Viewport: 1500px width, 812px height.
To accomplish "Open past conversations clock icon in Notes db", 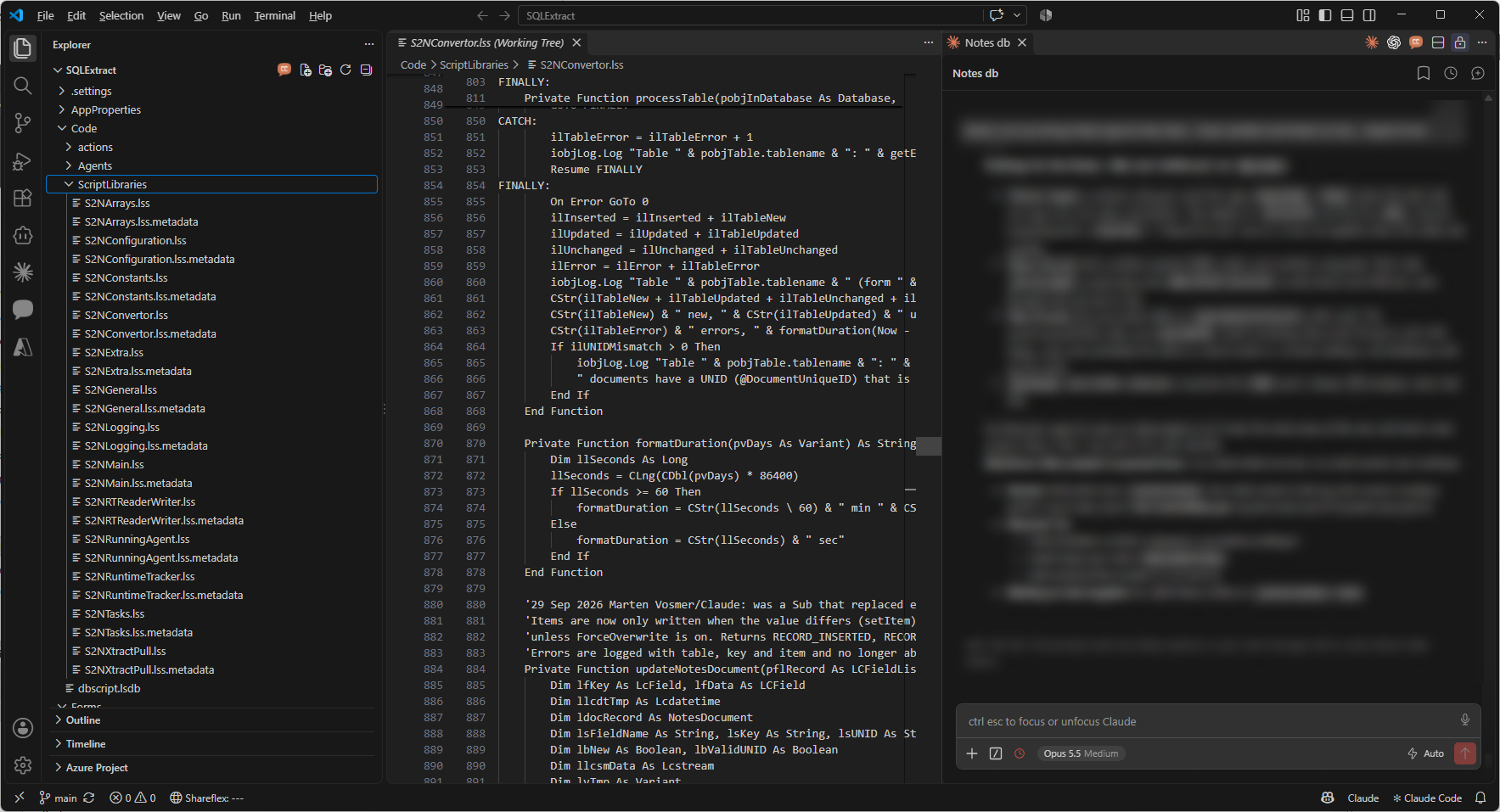I will (1451, 73).
